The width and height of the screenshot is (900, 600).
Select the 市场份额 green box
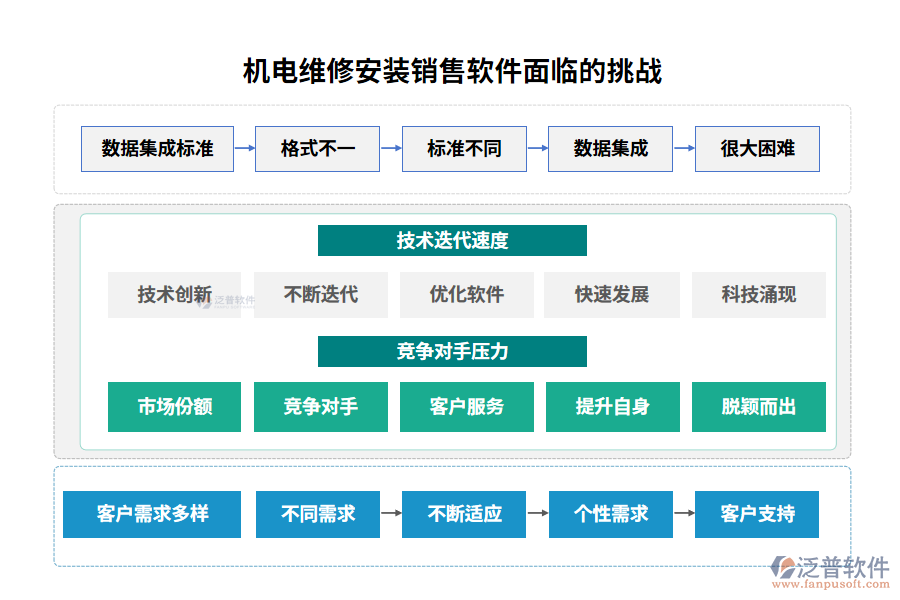coord(174,406)
